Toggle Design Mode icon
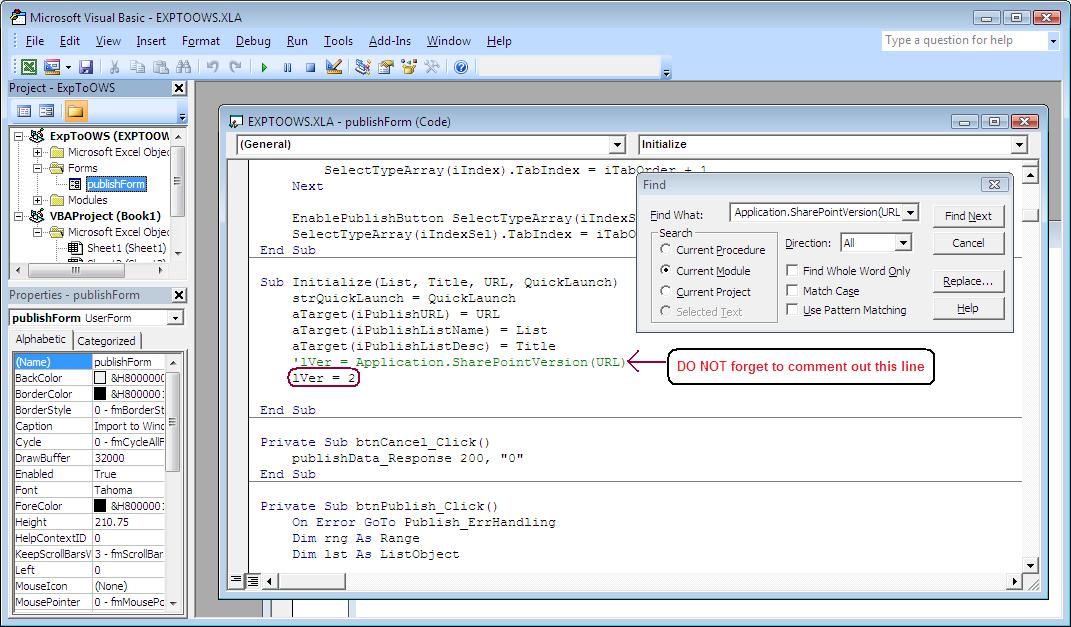This screenshot has height=627, width=1071. coord(333,67)
